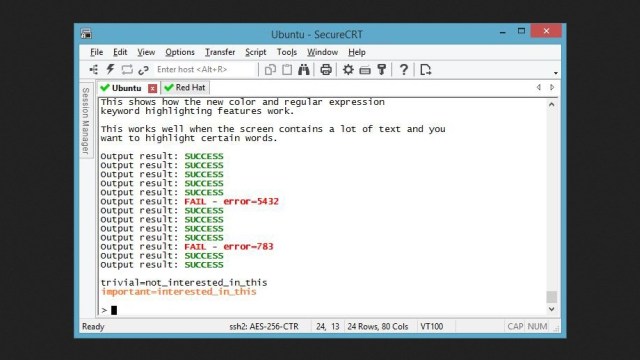The width and height of the screenshot is (640, 360).
Task: Click the 'VT100' status bar entry
Action: click(431, 327)
